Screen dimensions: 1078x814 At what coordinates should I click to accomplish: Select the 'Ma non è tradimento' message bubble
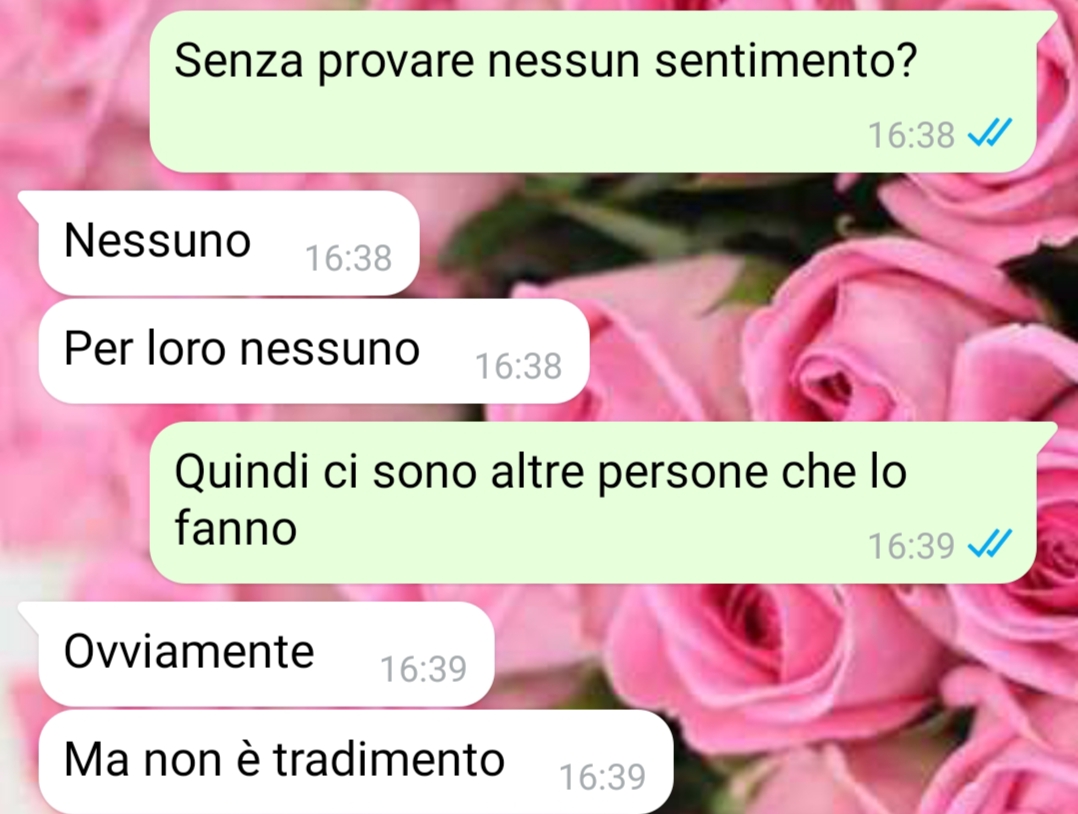(355, 762)
